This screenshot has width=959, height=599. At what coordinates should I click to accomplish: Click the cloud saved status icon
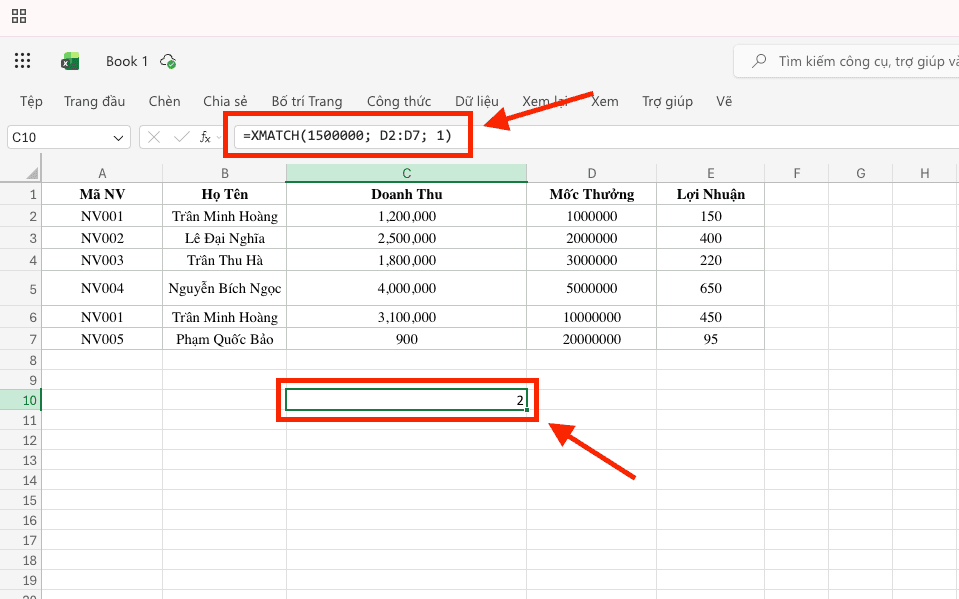tap(168, 61)
